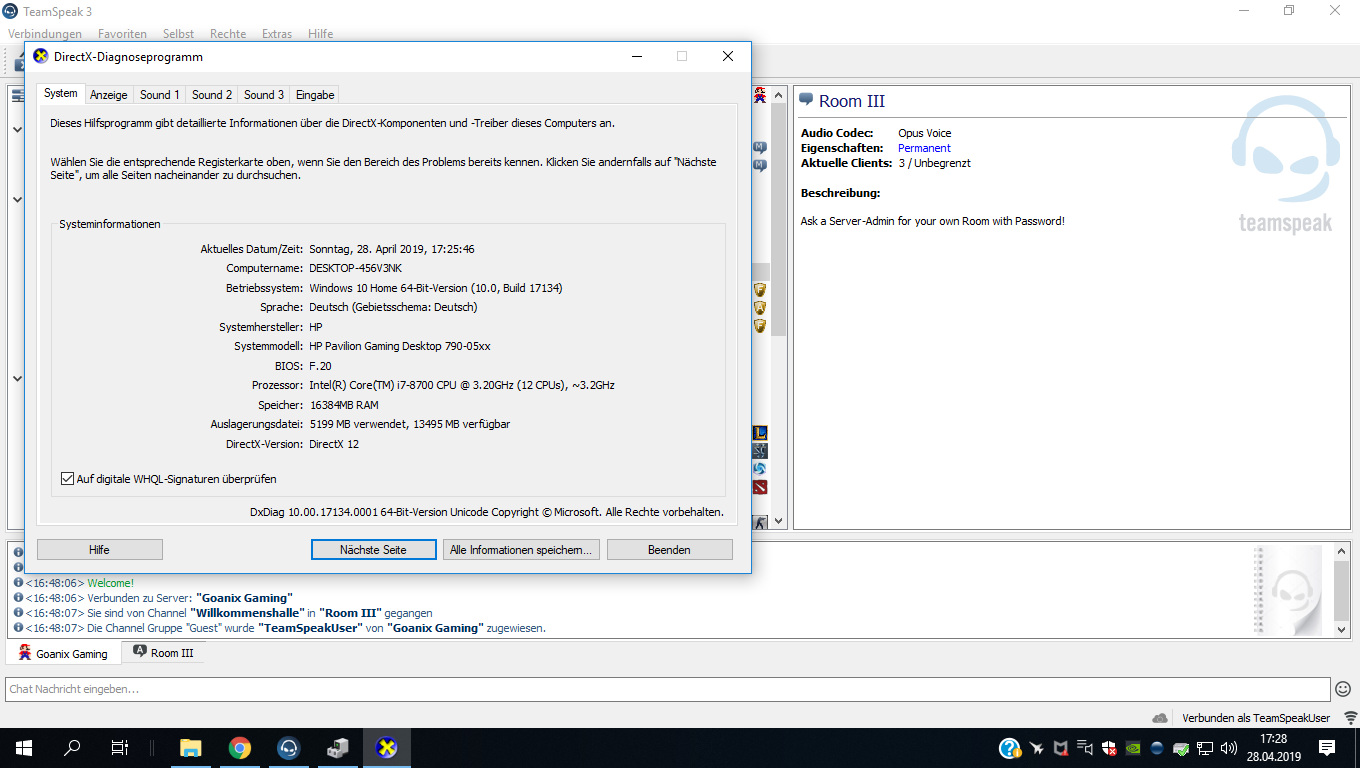This screenshot has height=768, width=1360.
Task: Switch to the Sound 1 tab
Action: click(x=160, y=95)
